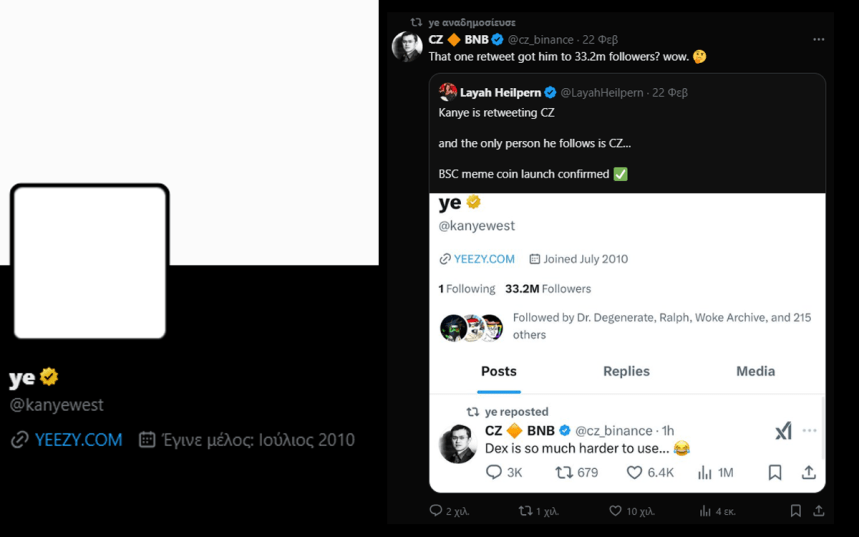The width and height of the screenshot is (859, 537).
Task: Open YEEZY.COM link beside Έγινε μέλος date
Action: (x=78, y=440)
